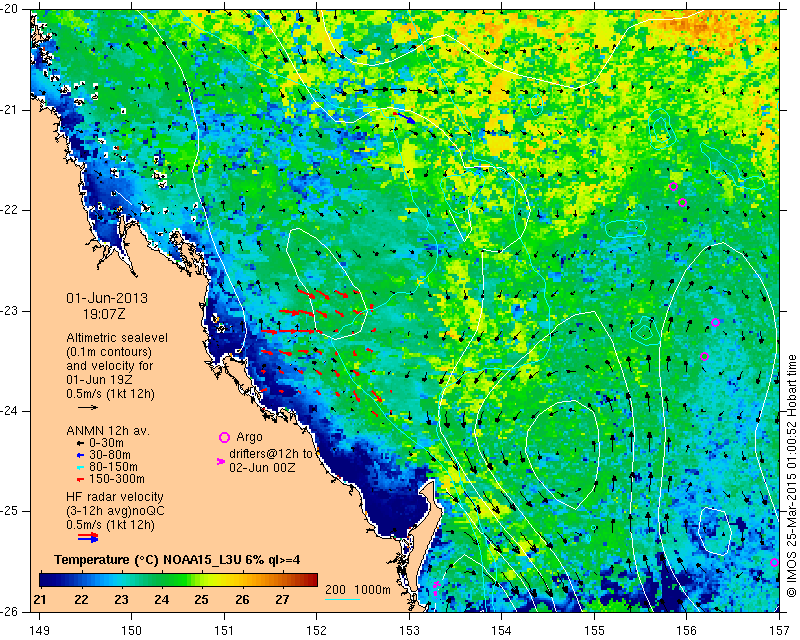800x640 pixels.
Task: Click the northernmost Argo float marker near 21.8S
Action: click(673, 186)
